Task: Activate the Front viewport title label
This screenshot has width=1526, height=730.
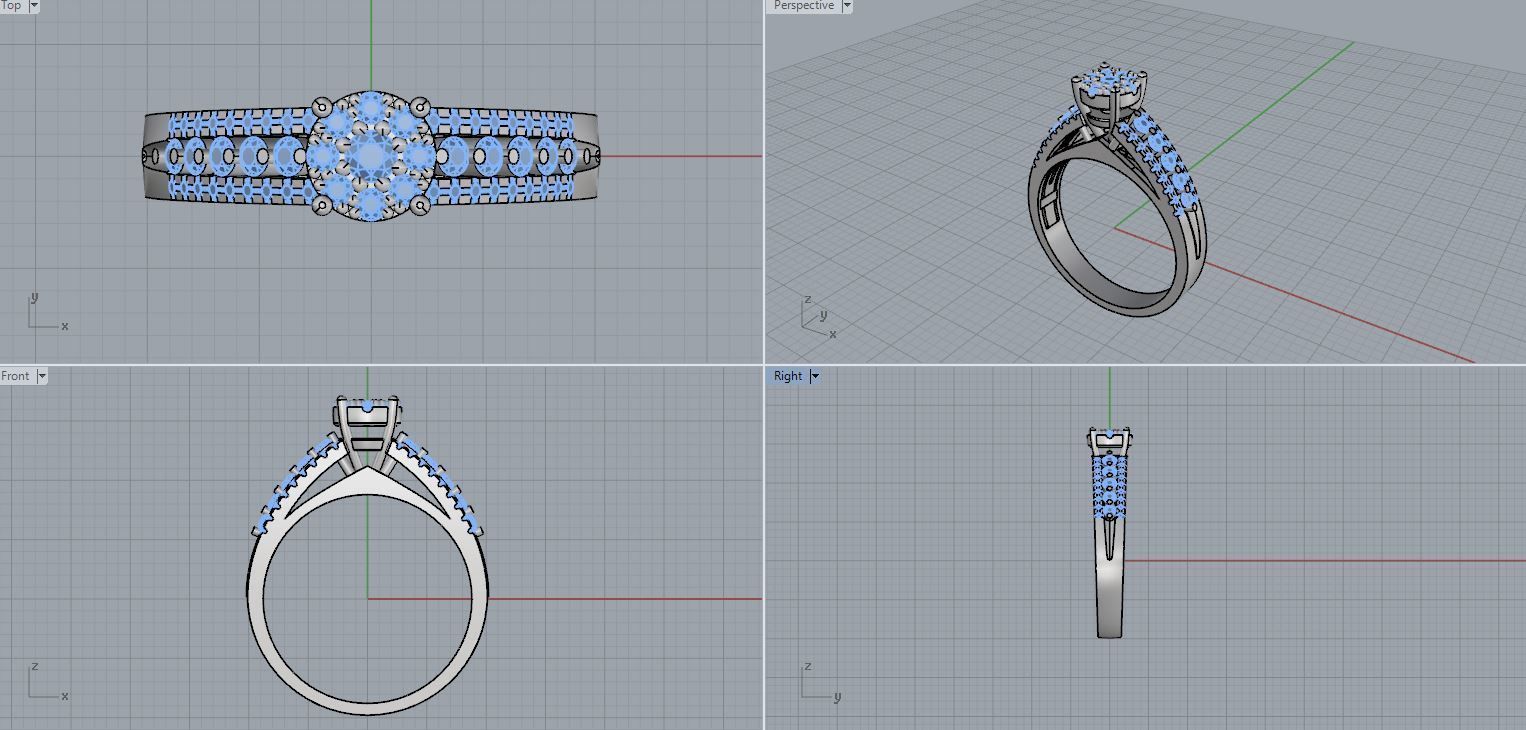Action: click(16, 376)
